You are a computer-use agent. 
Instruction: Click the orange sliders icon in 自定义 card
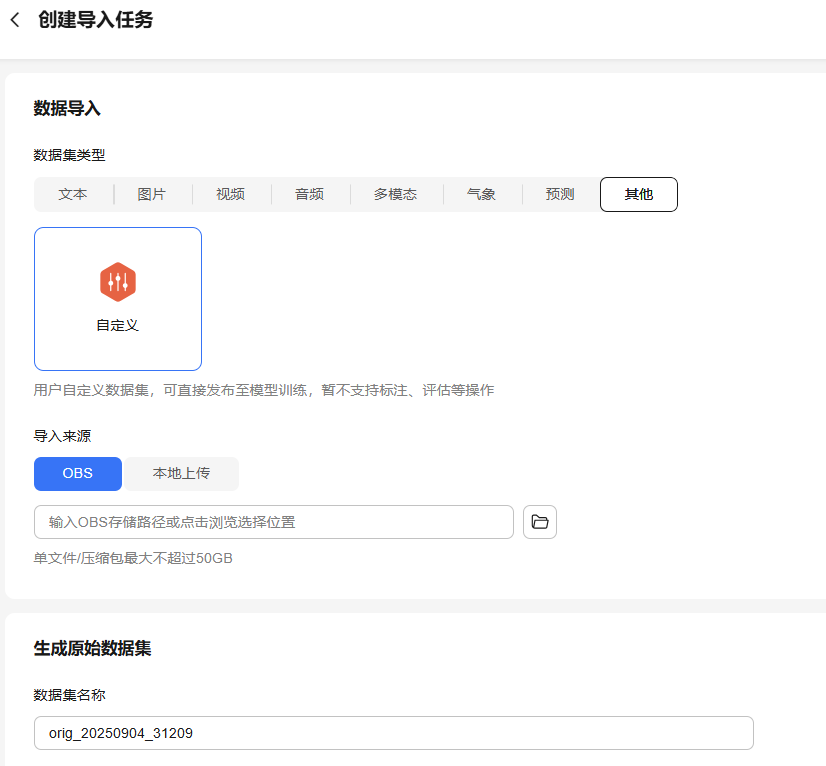pyautogui.click(x=118, y=282)
